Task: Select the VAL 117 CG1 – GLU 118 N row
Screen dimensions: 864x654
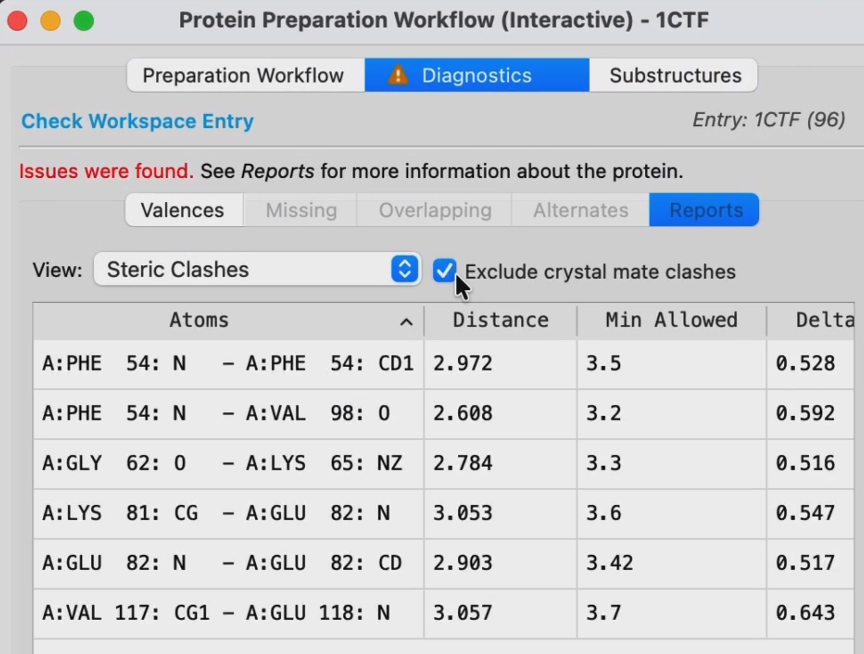Action: coord(444,613)
